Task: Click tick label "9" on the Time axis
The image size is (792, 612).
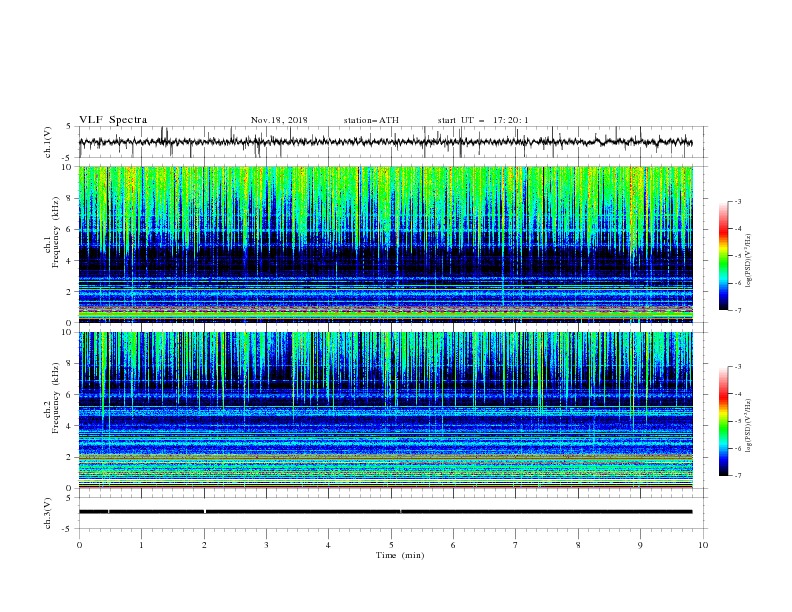Action: click(640, 545)
